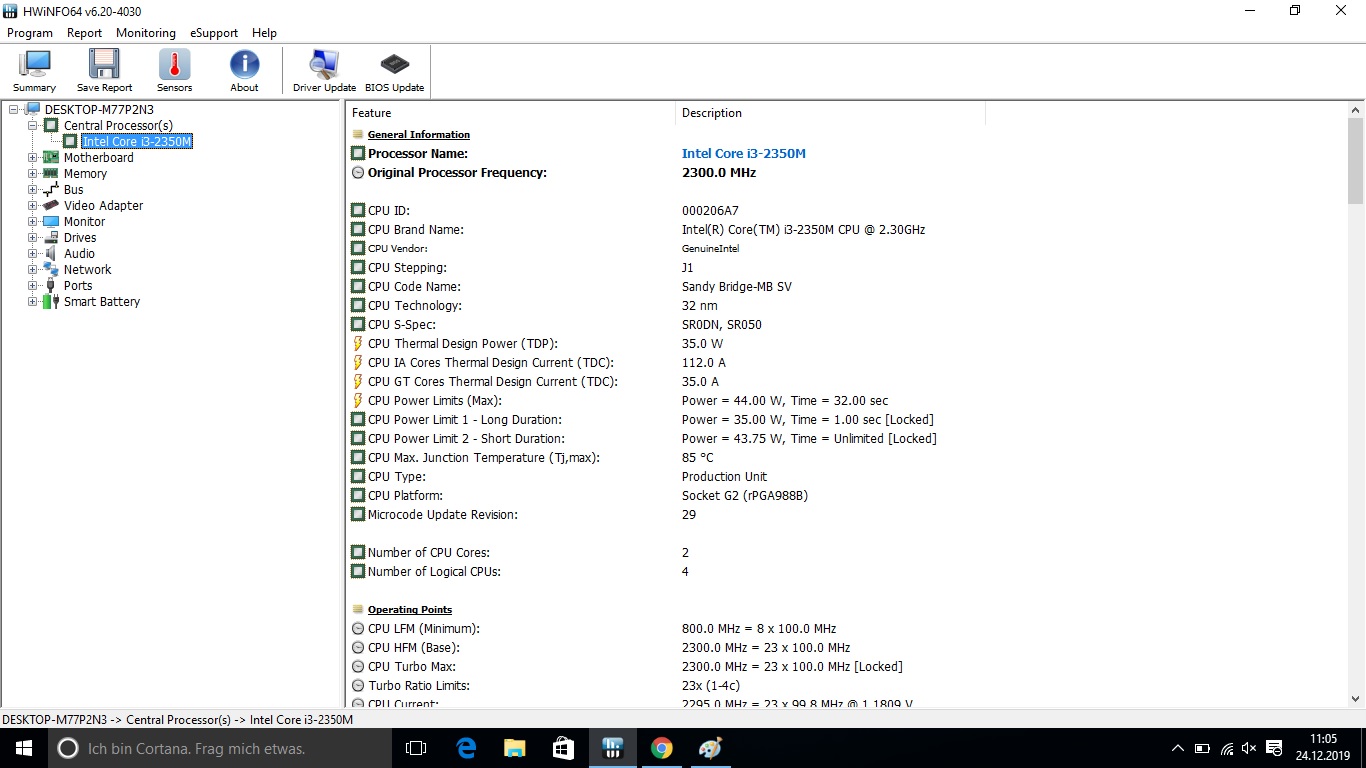This screenshot has height=768, width=1366.
Task: Collapse the Central Processor(s) node
Action: pos(33,125)
